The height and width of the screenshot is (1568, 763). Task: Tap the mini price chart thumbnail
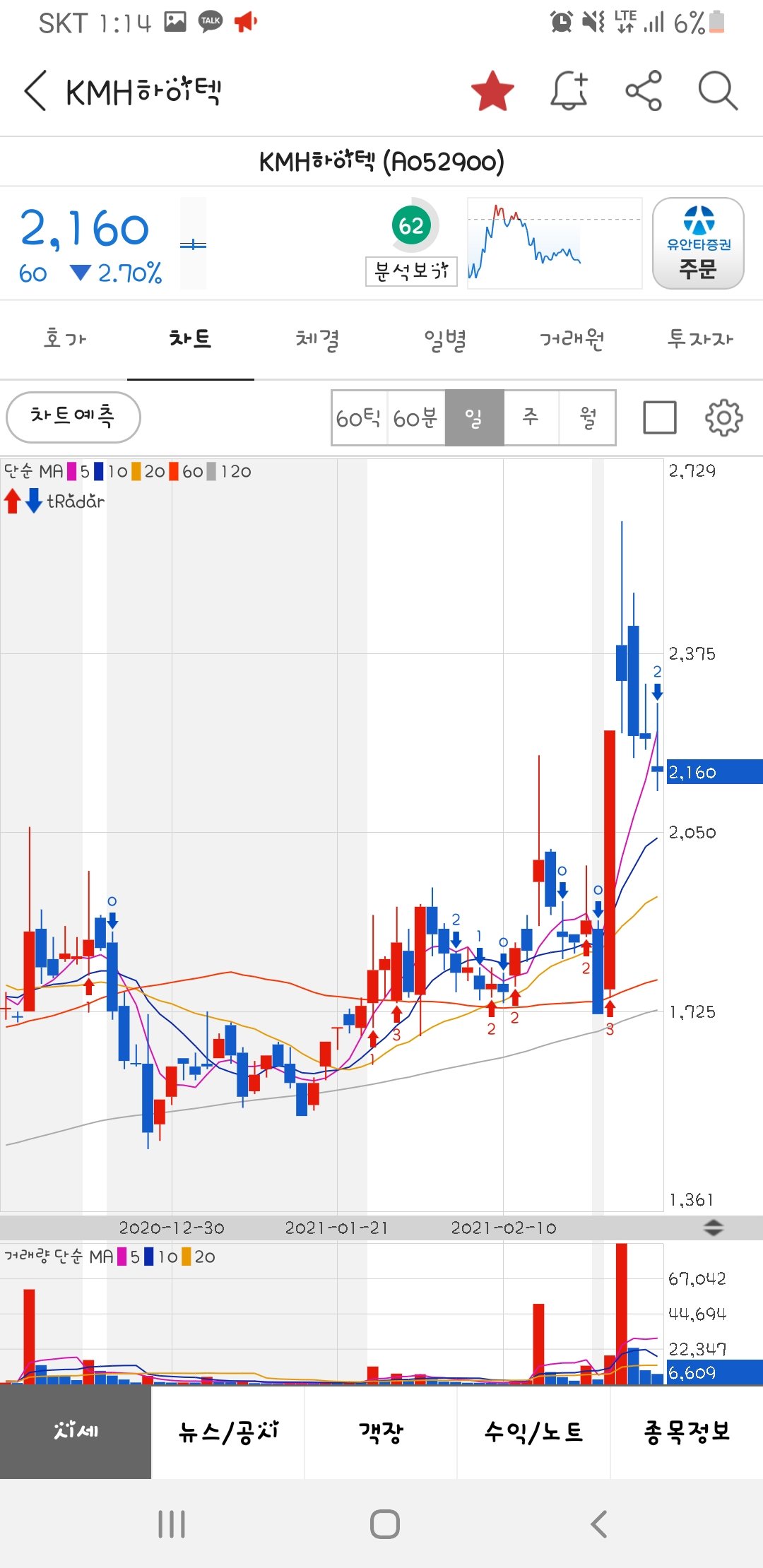click(x=555, y=243)
